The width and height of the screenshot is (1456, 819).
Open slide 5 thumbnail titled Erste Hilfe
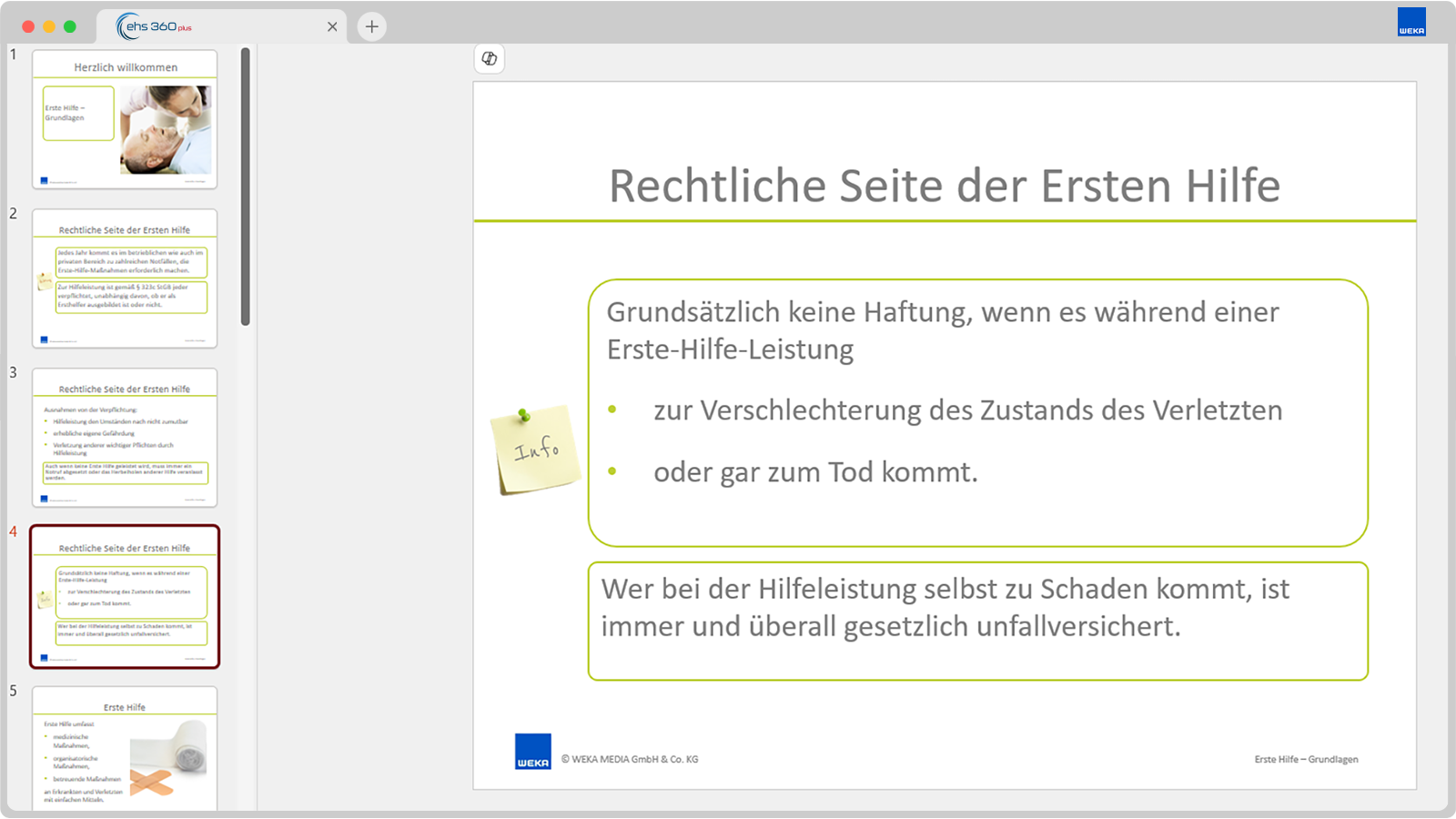pyautogui.click(x=125, y=748)
